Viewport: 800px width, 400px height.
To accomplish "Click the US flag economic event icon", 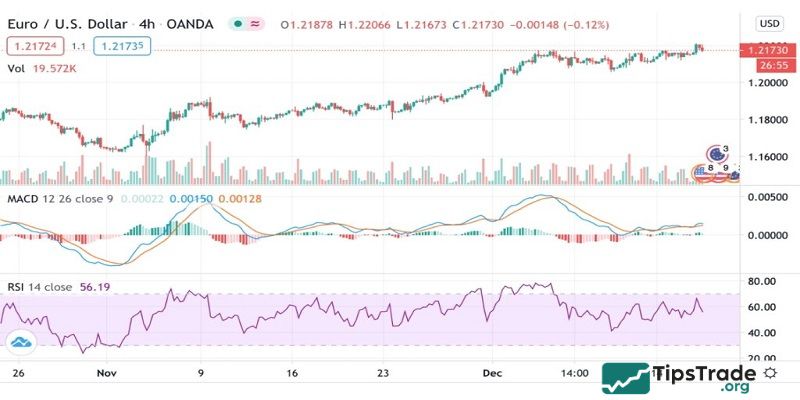I will coord(701,173).
